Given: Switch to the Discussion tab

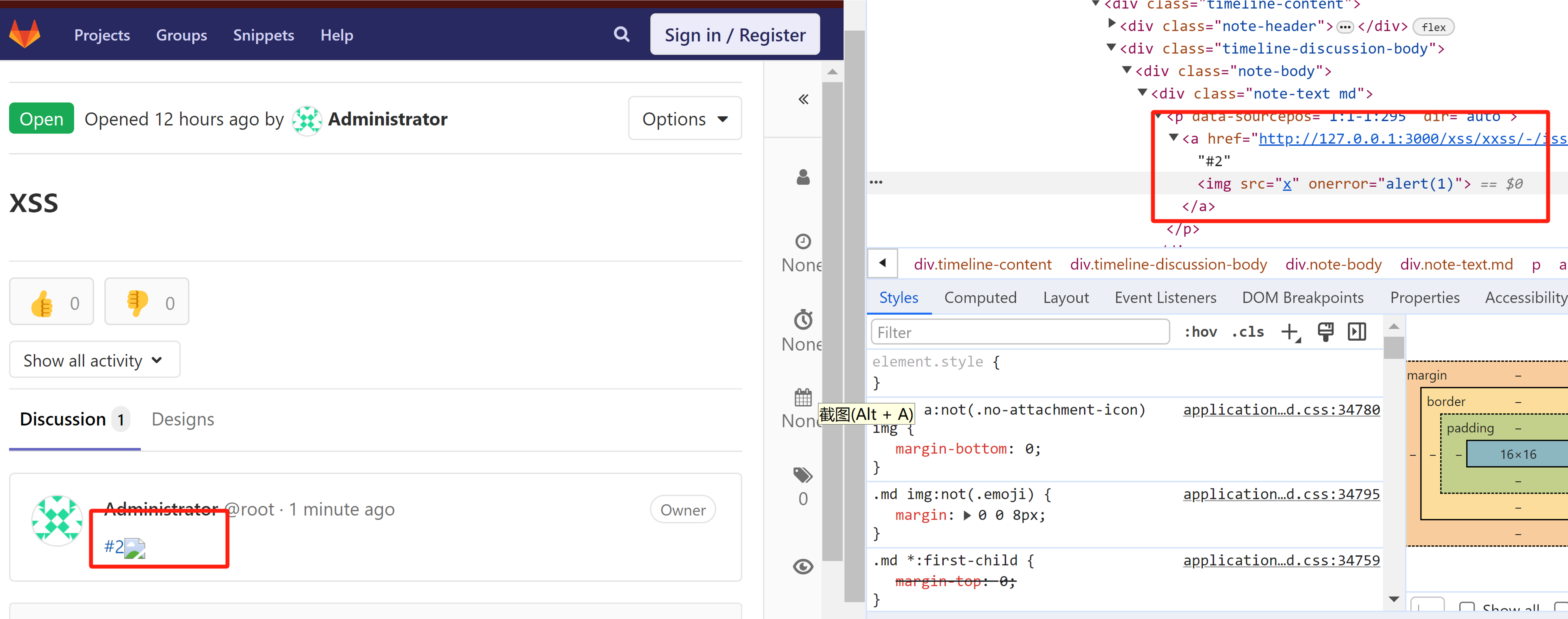Looking at the screenshot, I should (74, 419).
